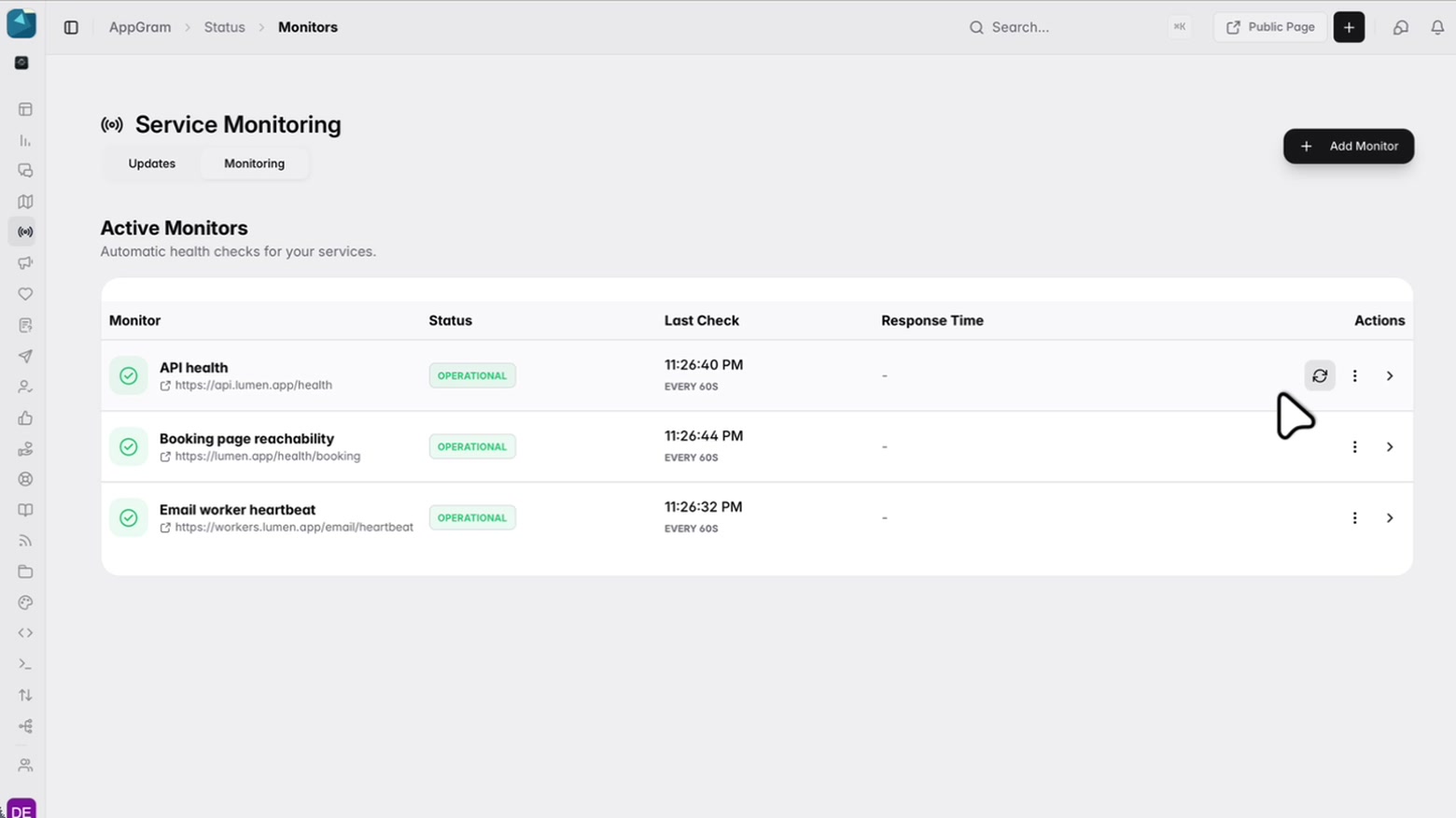Open the DE user avatar
Screen dimensions: 1456x818
[21, 809]
